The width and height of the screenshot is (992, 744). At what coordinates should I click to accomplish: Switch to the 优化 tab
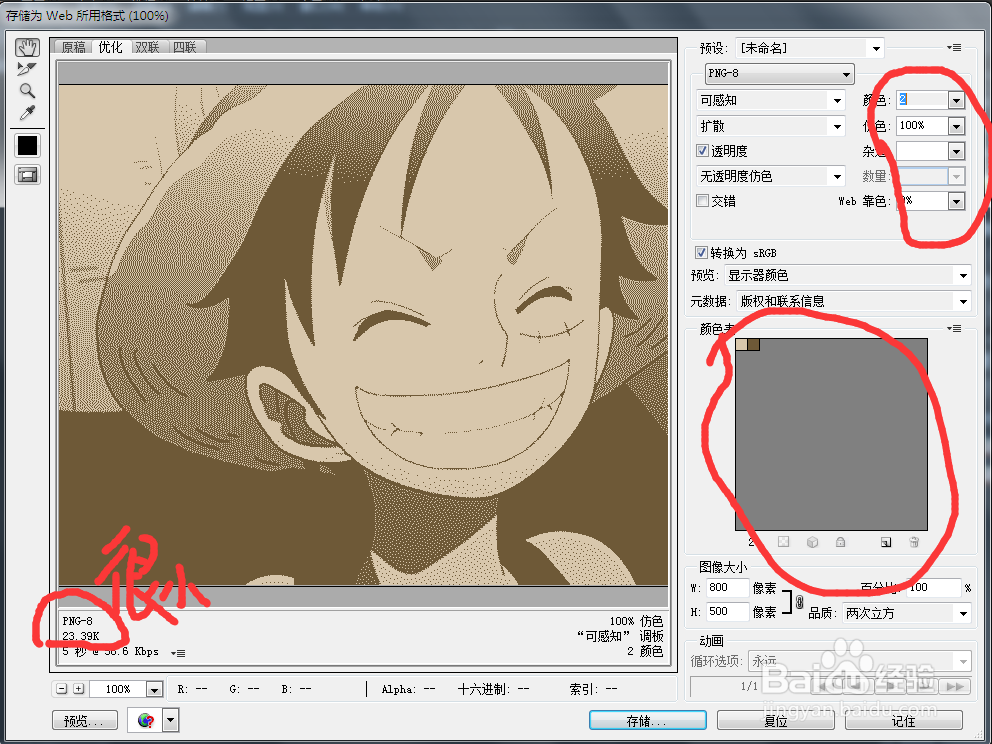click(111, 47)
